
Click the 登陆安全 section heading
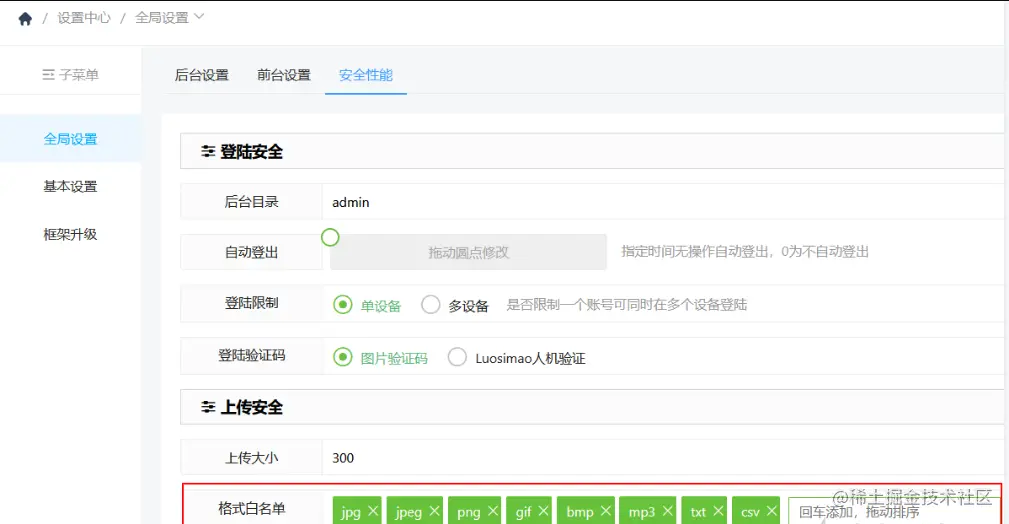(x=252, y=151)
